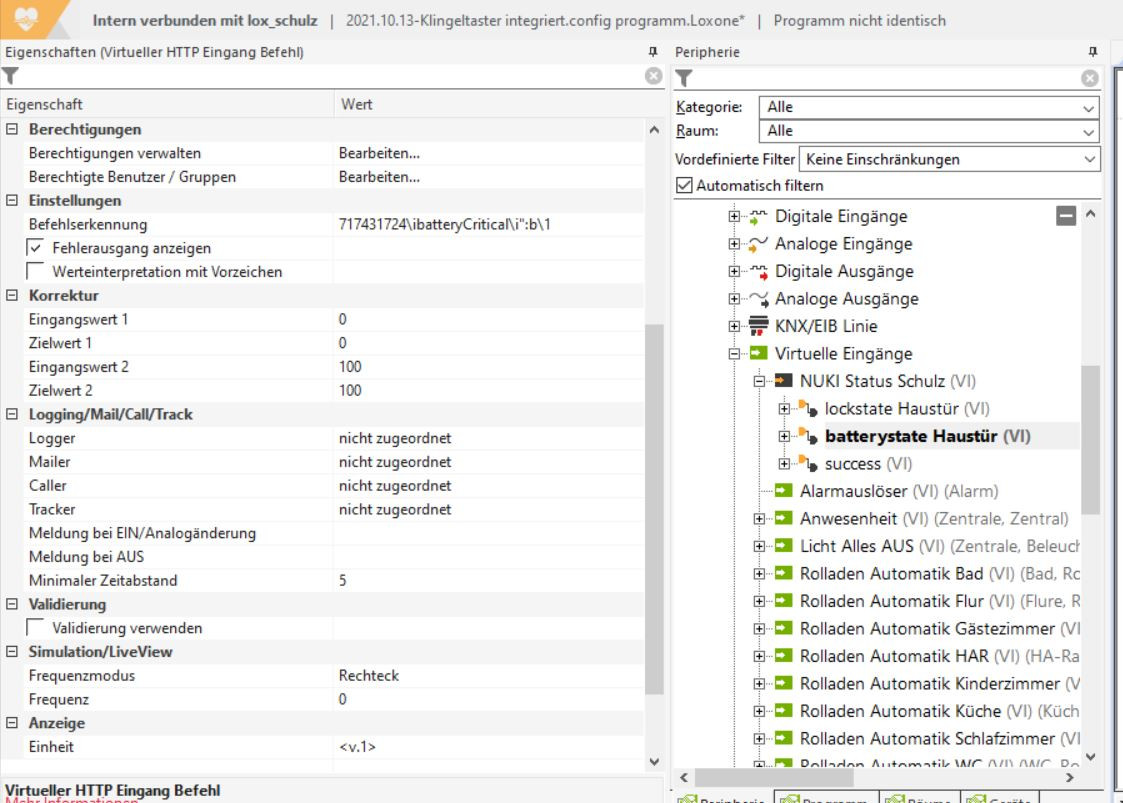Pin the Peripherie panel
This screenshot has height=803, width=1123.
point(1092,52)
